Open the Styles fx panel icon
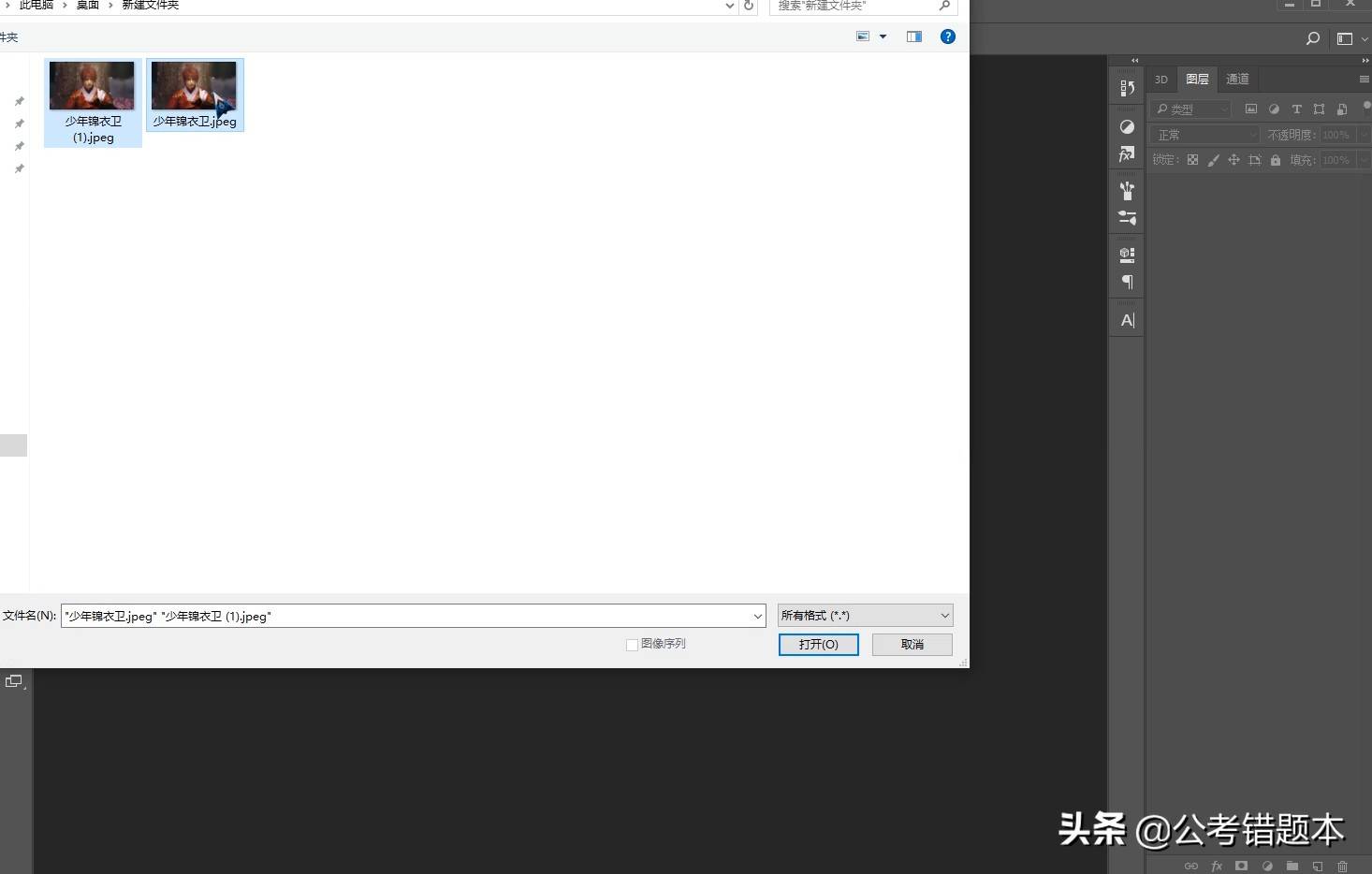Viewport: 1372px width, 874px height. tap(1127, 153)
